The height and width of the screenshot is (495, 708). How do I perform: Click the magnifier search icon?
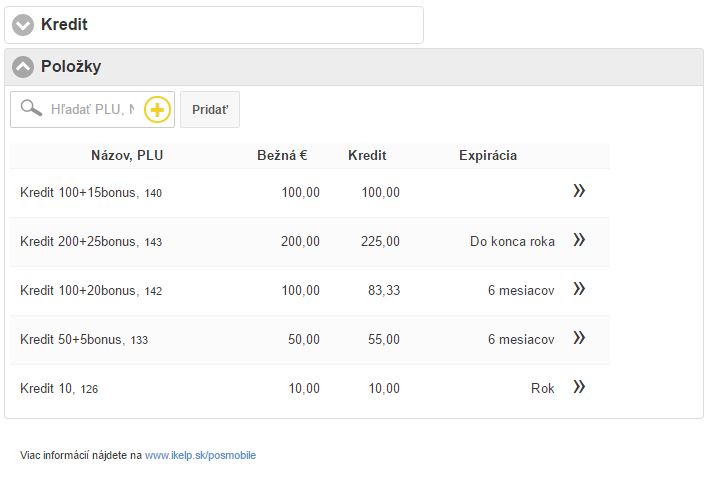pos(31,109)
